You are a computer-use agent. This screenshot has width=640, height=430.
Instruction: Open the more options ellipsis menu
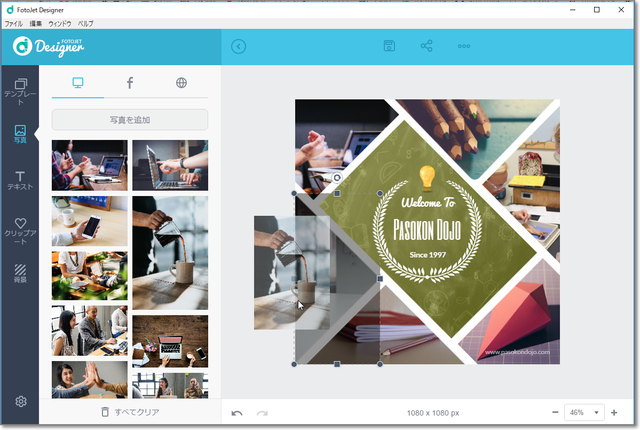pos(464,46)
